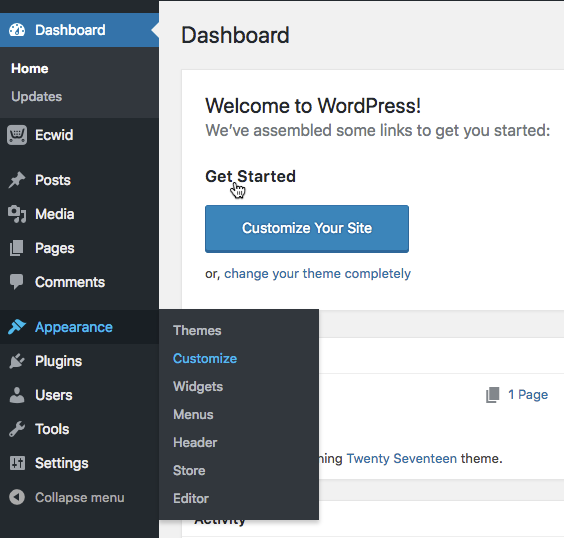The image size is (564, 538).
Task: Choose Editor from the Appearance flyout
Action: point(191,498)
